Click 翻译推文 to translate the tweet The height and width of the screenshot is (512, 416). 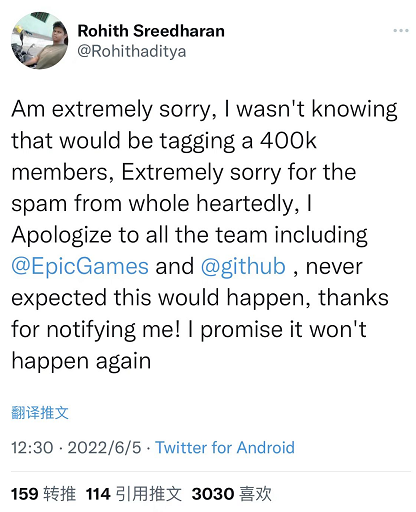click(40, 413)
